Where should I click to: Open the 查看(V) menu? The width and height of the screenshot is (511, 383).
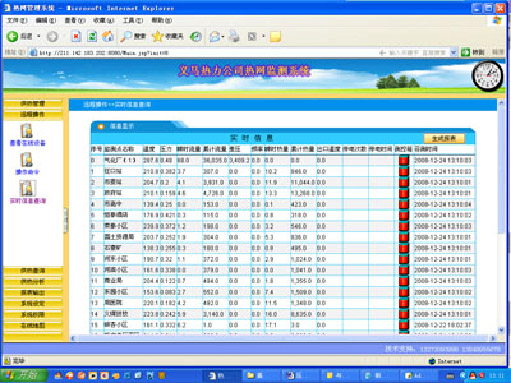pyautogui.click(x=75, y=20)
